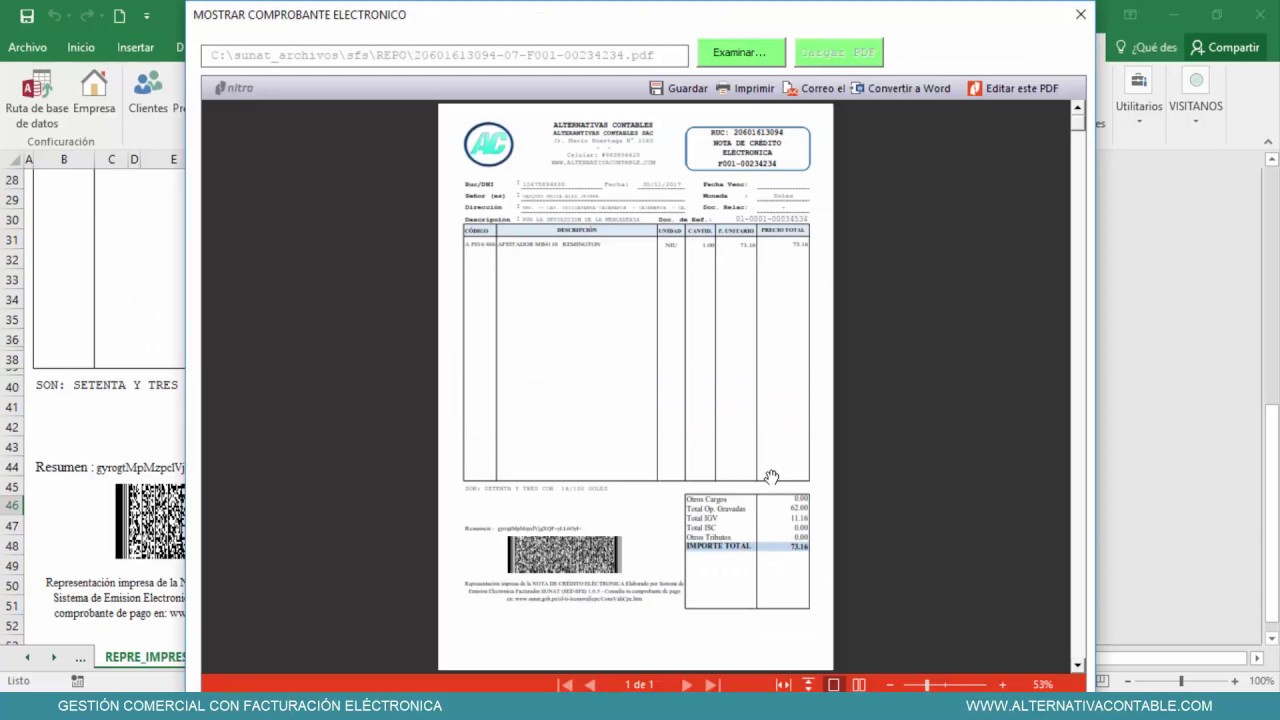Click the Excel zoom slider
The image size is (1280, 720).
coord(1181,681)
